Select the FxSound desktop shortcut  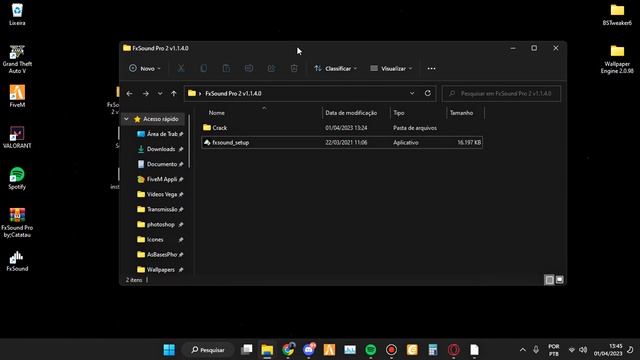coord(17,261)
